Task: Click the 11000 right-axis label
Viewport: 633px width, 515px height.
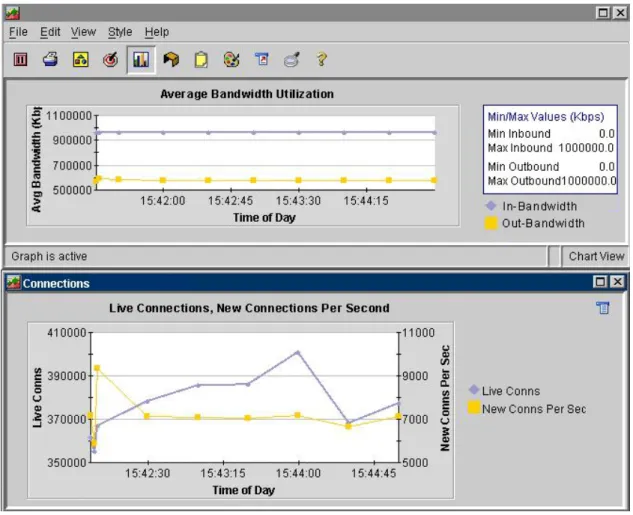Action: point(419,333)
